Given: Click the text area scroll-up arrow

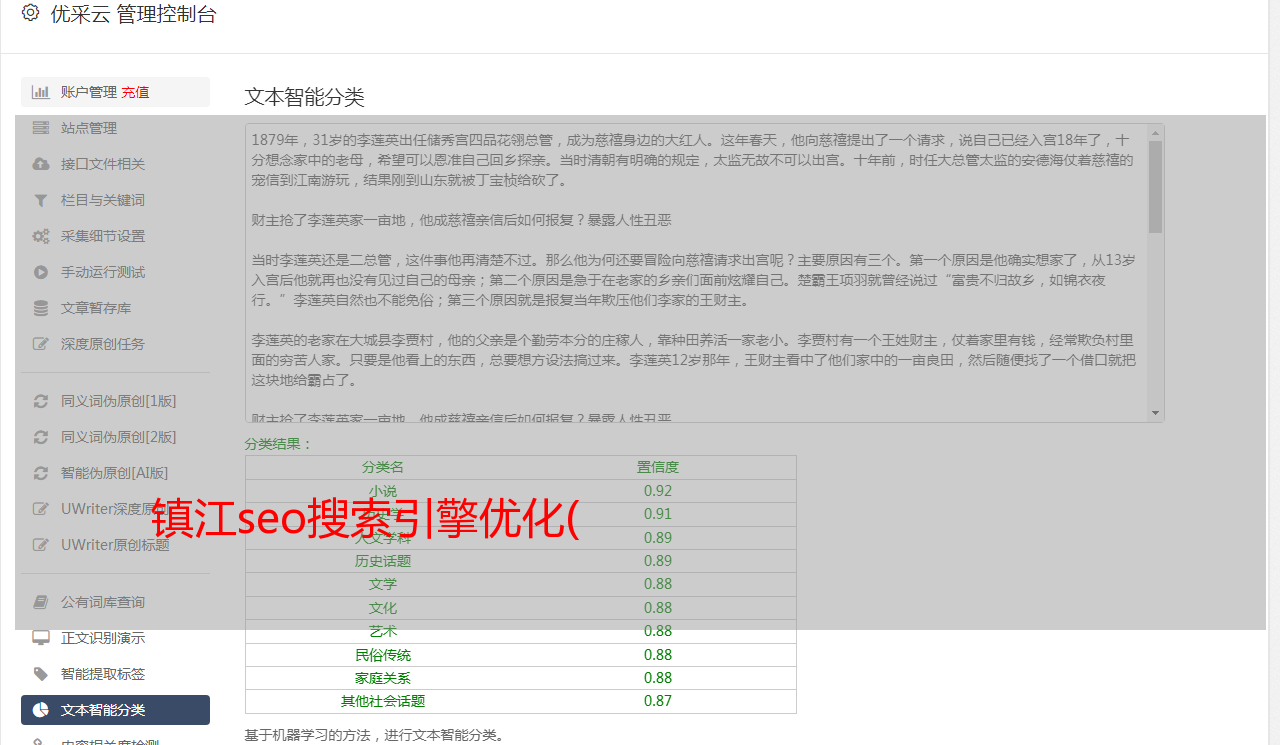Looking at the screenshot, I should point(1156,131).
